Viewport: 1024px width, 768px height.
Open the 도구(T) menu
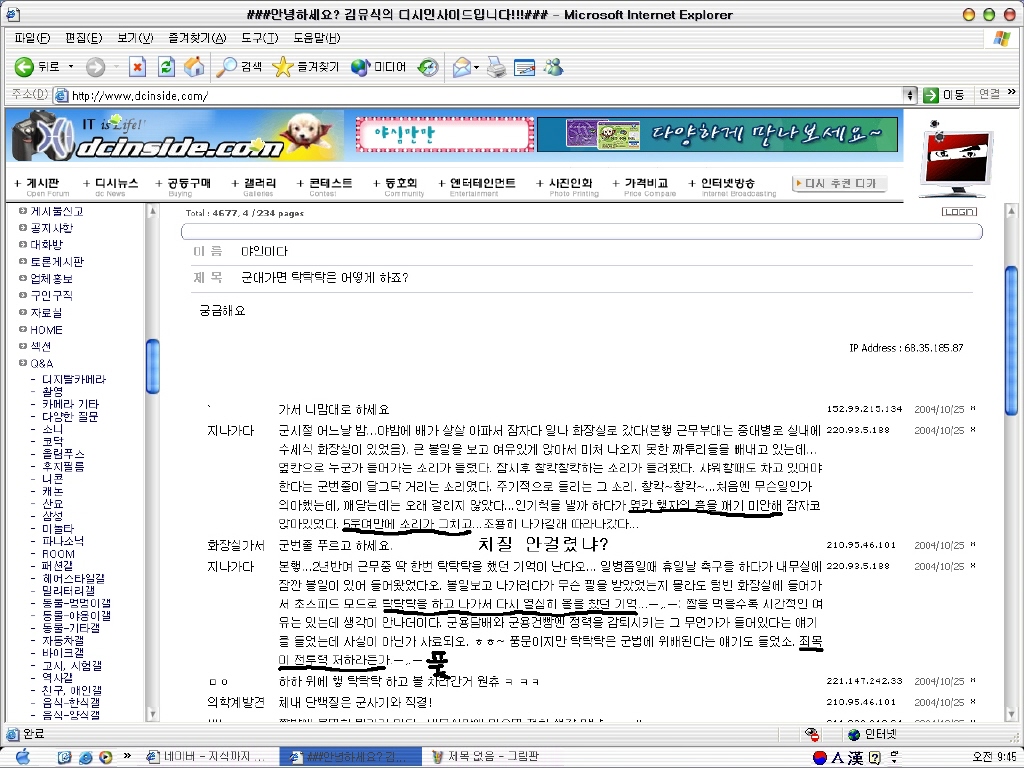pos(260,39)
